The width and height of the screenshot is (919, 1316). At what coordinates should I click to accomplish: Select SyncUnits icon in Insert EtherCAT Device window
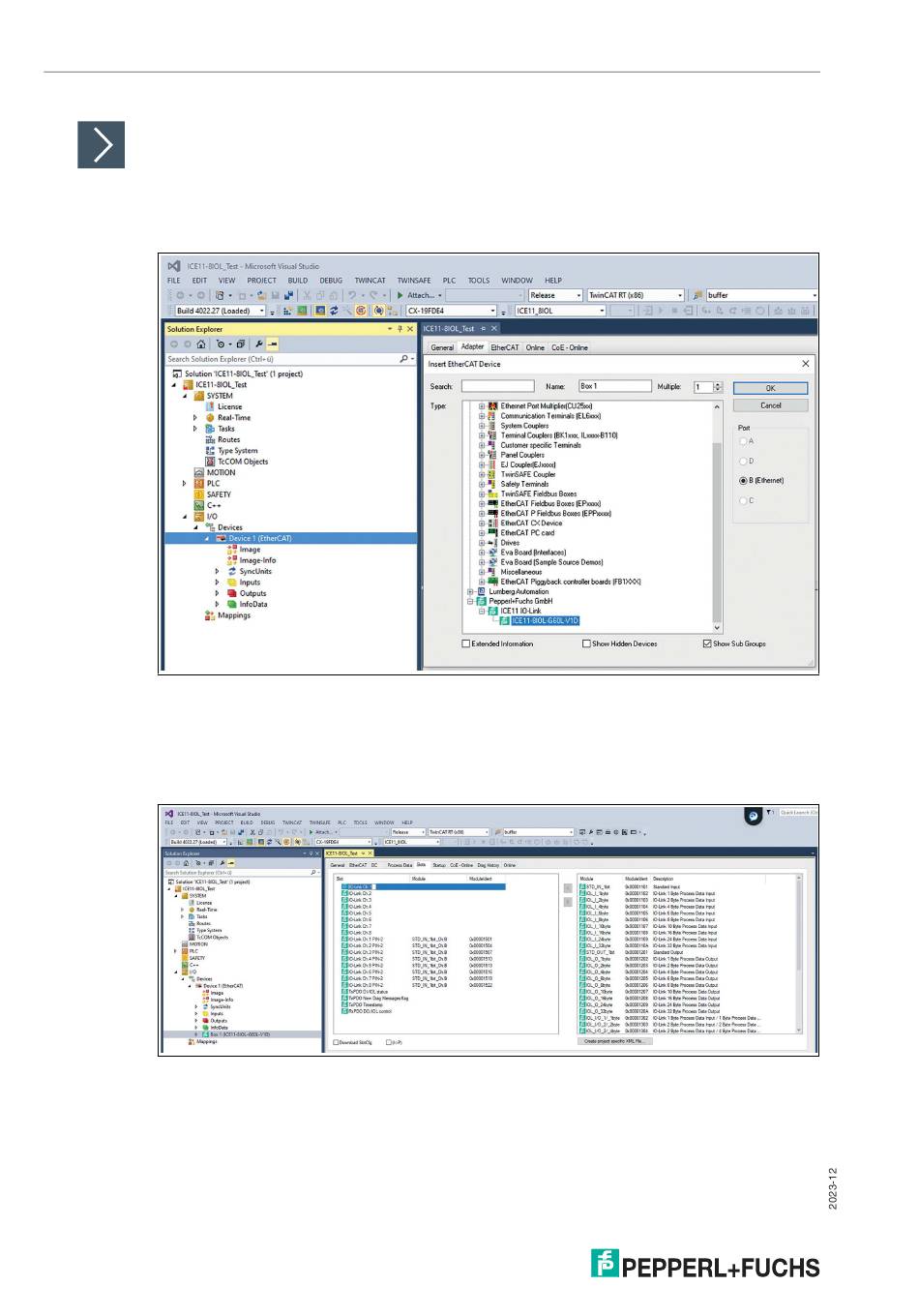[x=232, y=571]
